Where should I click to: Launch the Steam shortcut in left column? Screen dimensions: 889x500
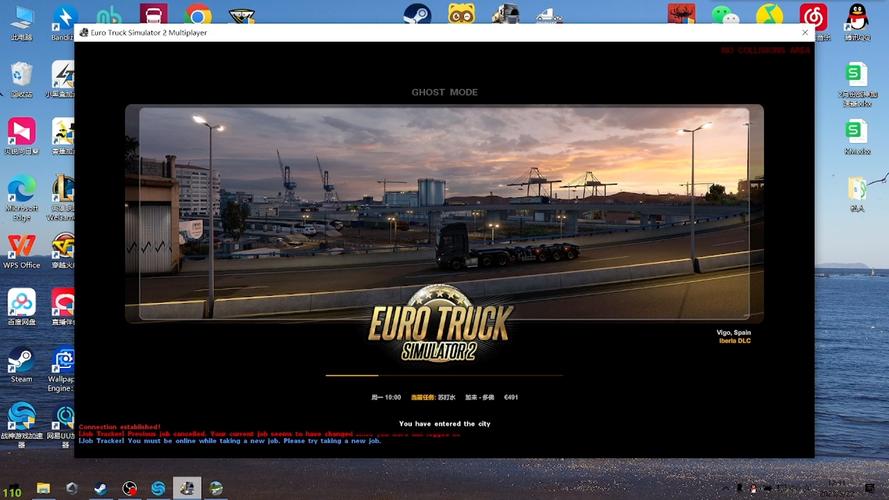click(x=22, y=365)
